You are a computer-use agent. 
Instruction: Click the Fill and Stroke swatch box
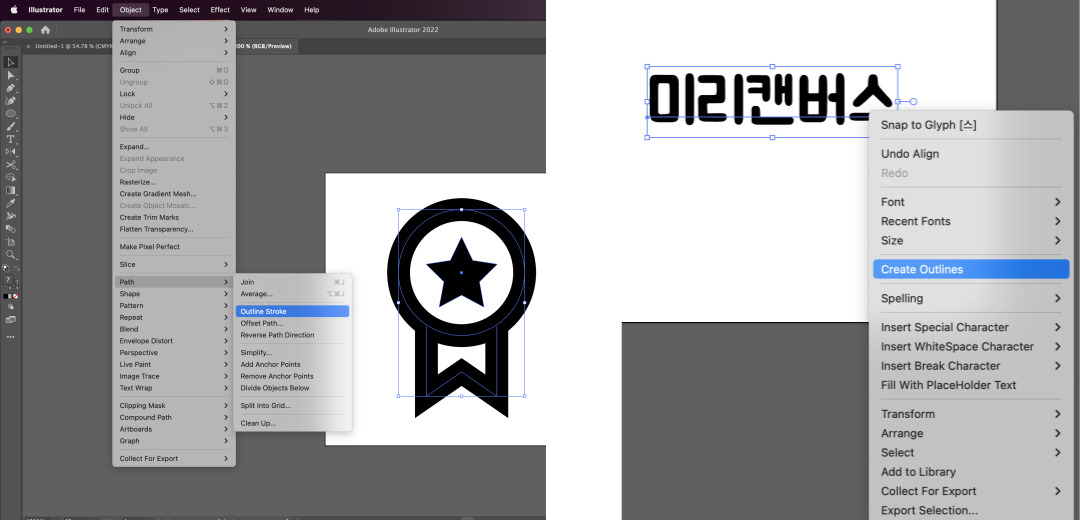(x=8, y=281)
